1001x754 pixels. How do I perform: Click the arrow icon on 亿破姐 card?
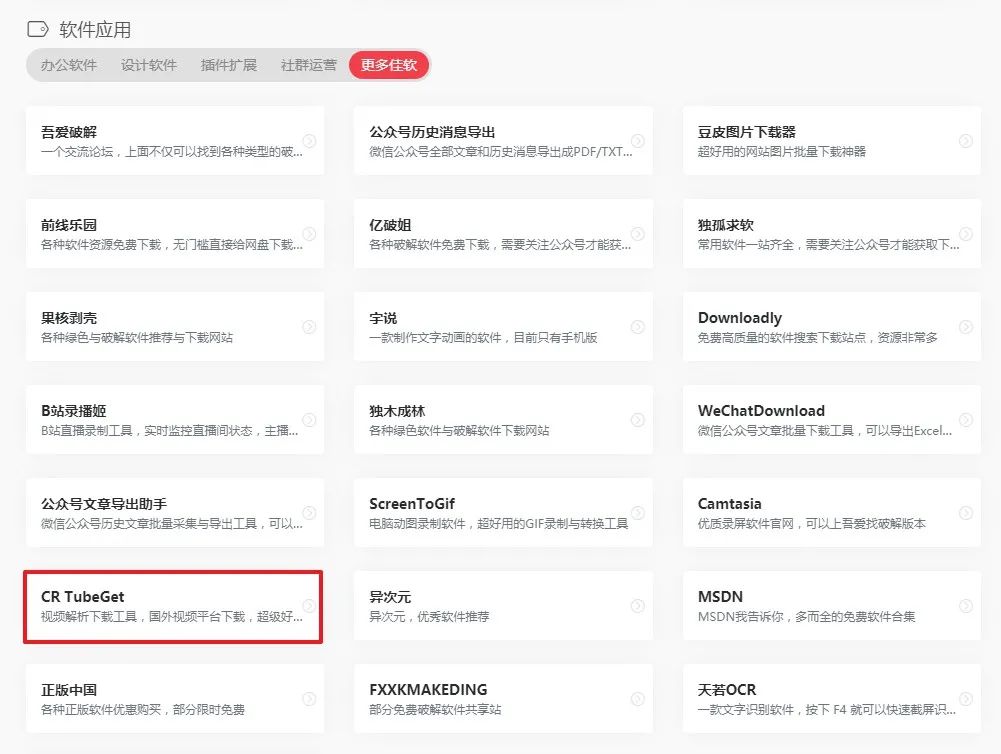tap(638, 234)
